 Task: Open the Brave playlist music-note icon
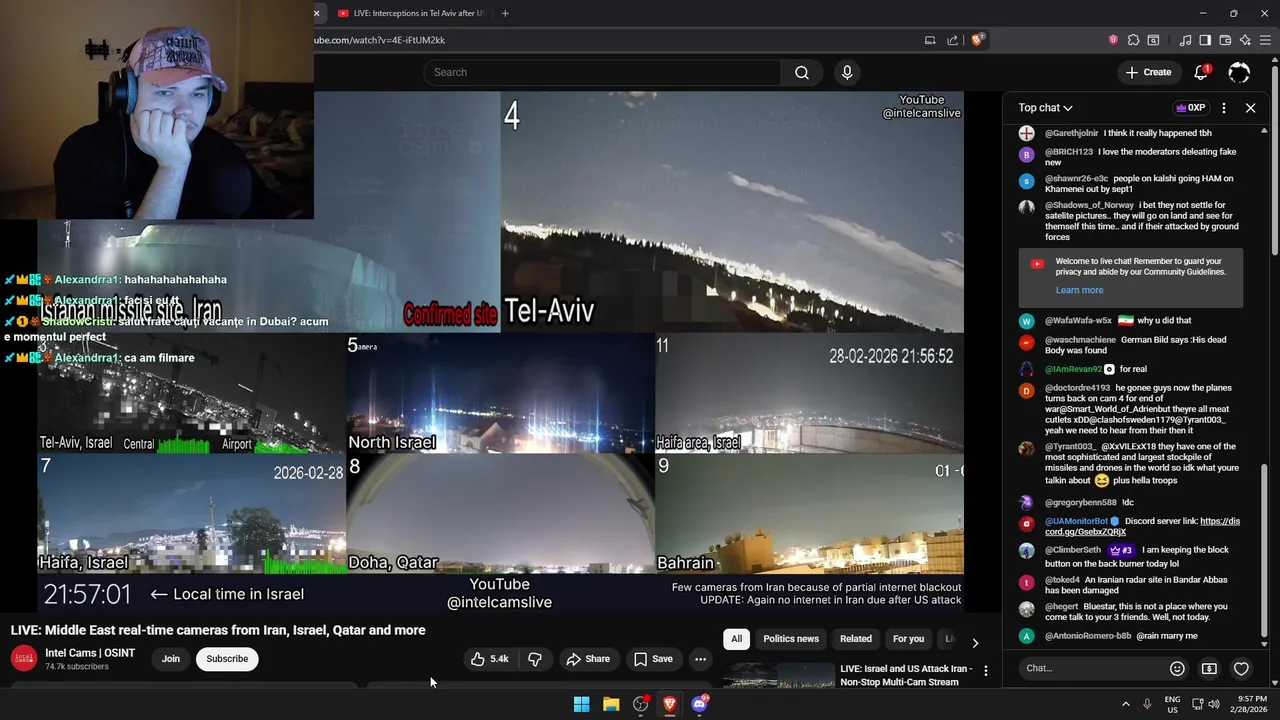(x=1185, y=40)
